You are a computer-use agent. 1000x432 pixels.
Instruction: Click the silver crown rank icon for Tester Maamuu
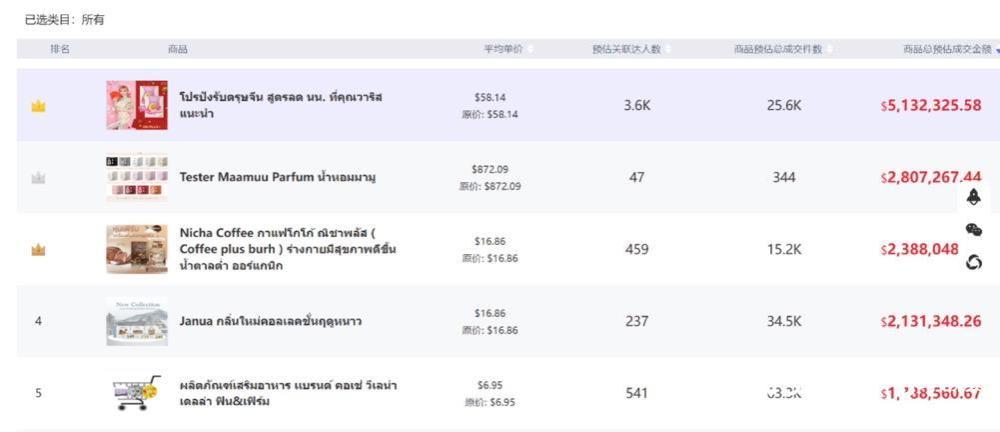pos(38,178)
